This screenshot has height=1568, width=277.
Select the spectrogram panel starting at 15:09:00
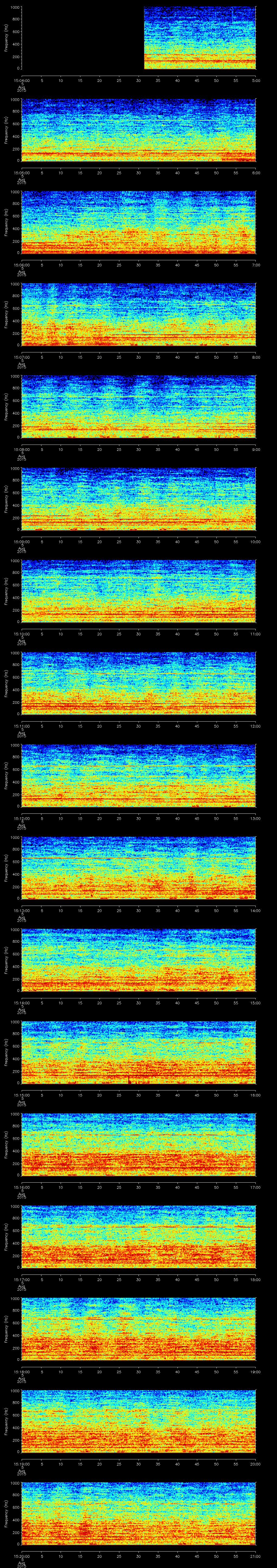139,499
